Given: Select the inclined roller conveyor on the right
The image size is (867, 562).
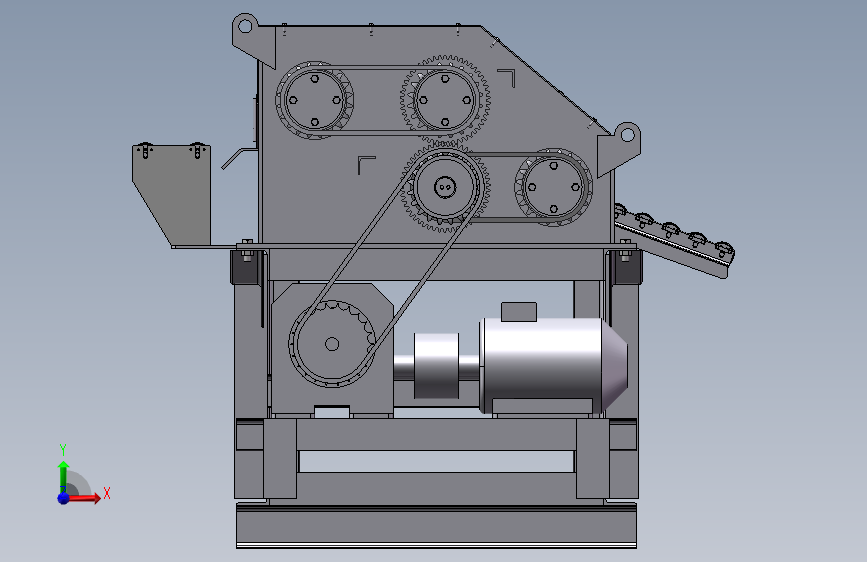Looking at the screenshot, I should 673,240.
